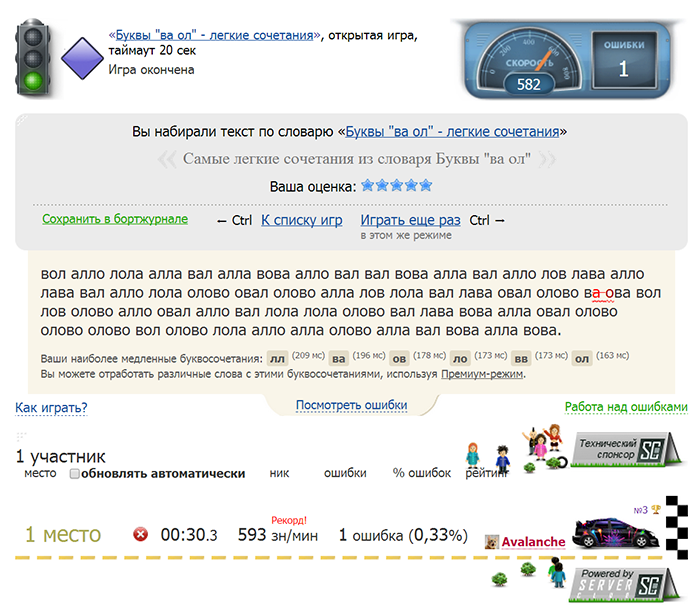
Task: Click the trophy №3 icon
Action: coord(656,509)
